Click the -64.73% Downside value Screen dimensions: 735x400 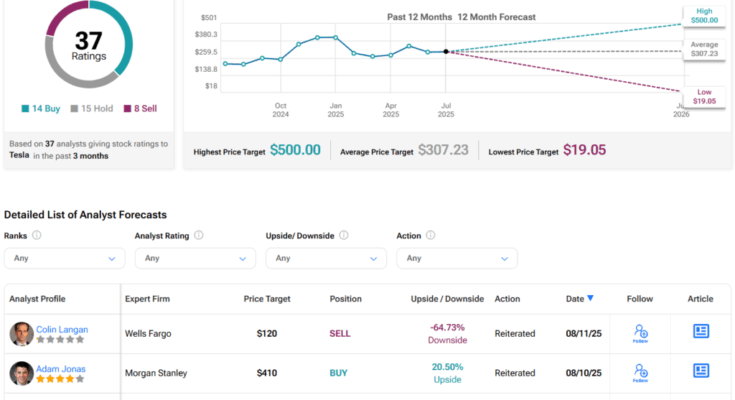coord(447,333)
